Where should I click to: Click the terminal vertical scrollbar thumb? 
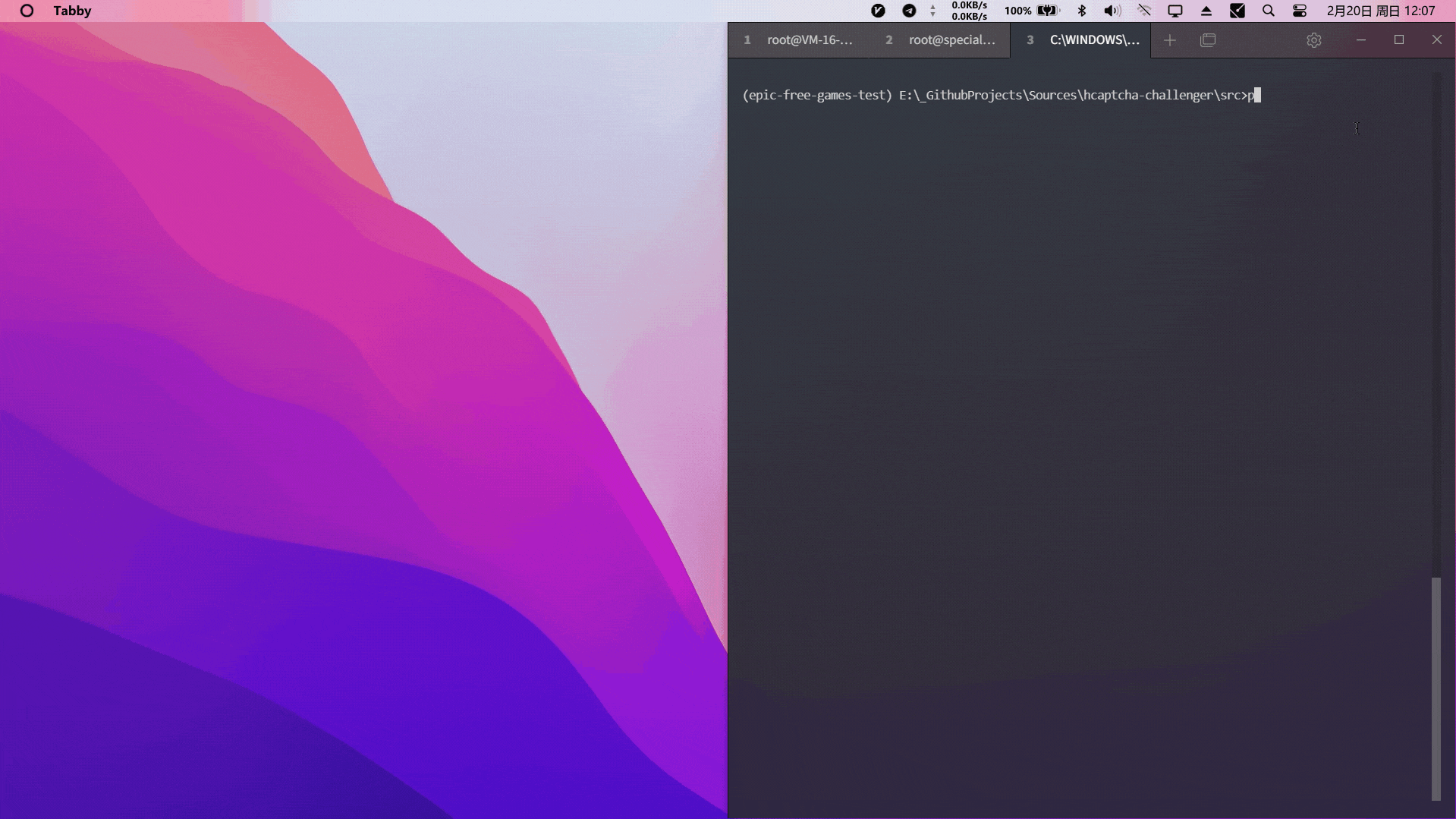[x=1436, y=688]
